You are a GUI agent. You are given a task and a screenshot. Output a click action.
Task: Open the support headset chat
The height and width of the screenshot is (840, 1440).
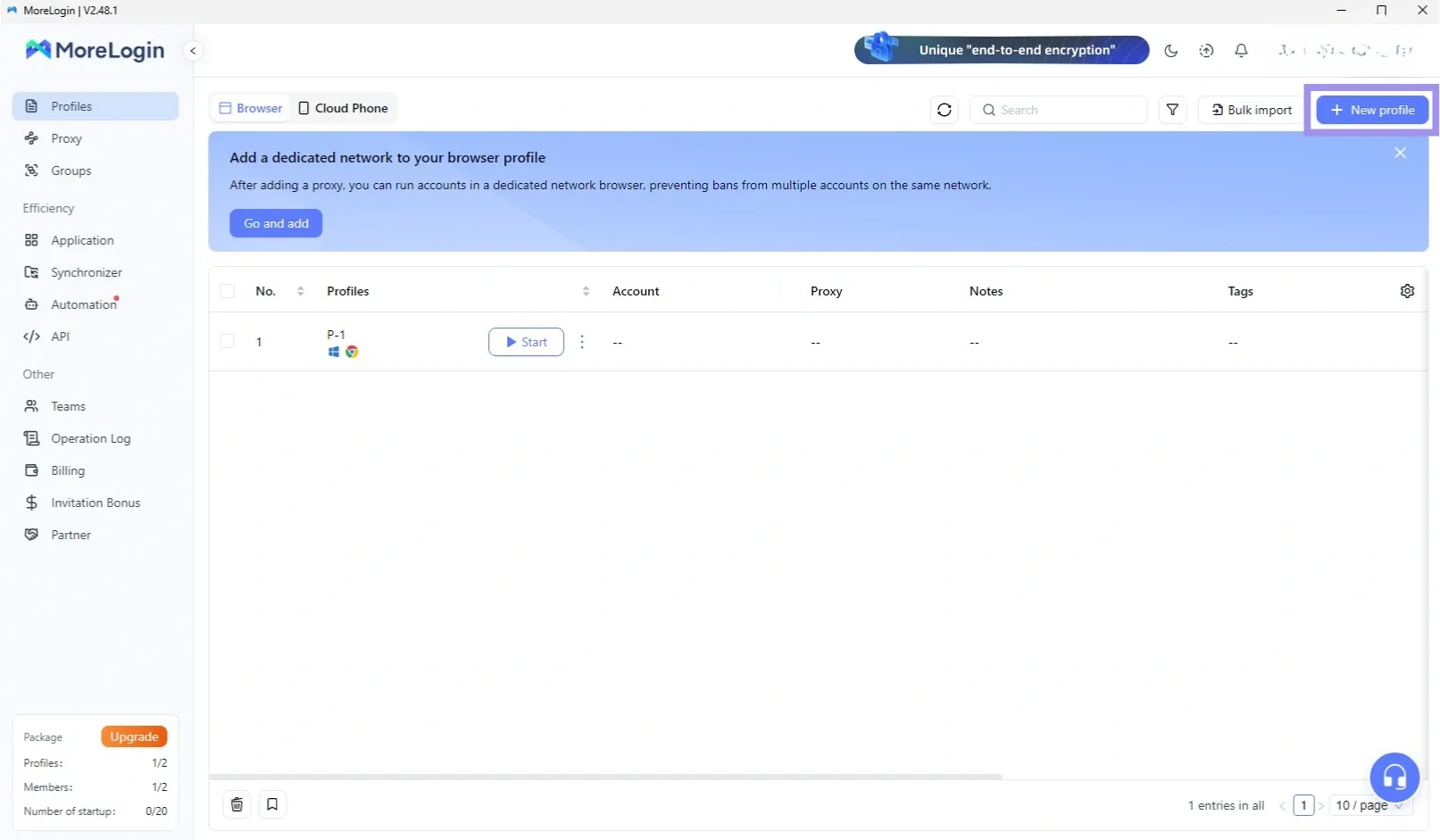[1394, 778]
